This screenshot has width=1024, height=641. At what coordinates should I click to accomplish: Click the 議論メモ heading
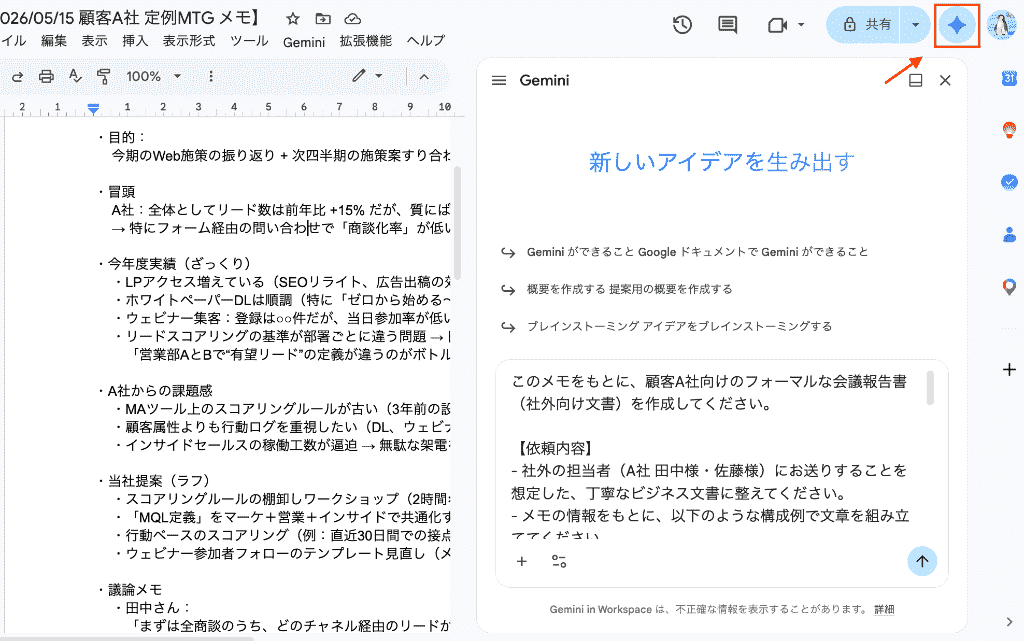(x=135, y=590)
